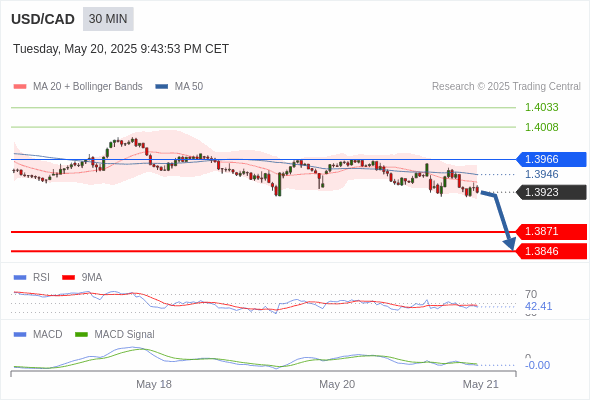The height and width of the screenshot is (400, 590).
Task: Click the RSI value 42.41 label
Action: click(538, 306)
